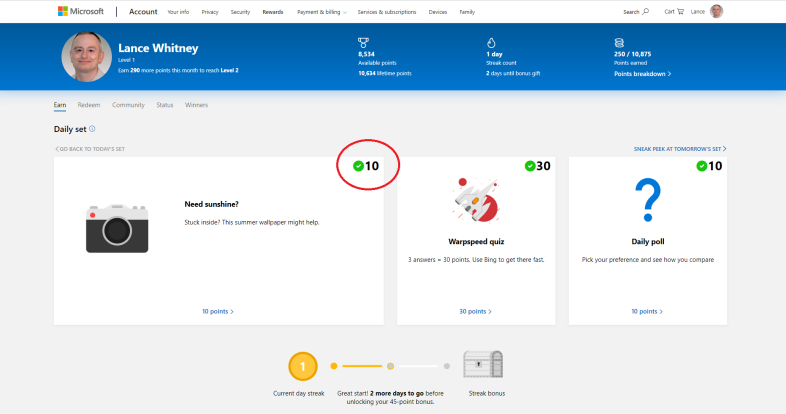Click the coins icon above points earned
Screen dimensions: 786x414
point(619,43)
